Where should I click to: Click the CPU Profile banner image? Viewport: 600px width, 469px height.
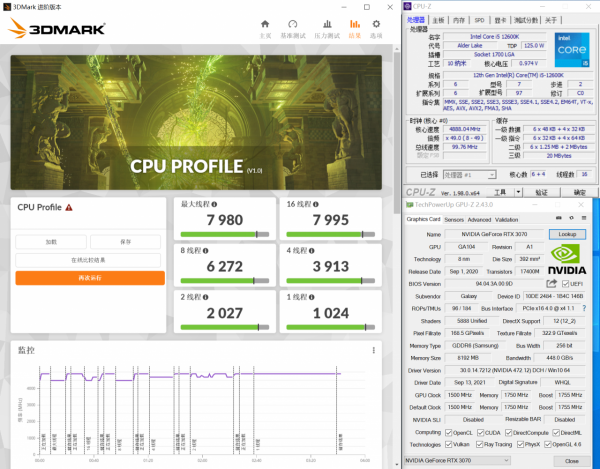tap(196, 122)
